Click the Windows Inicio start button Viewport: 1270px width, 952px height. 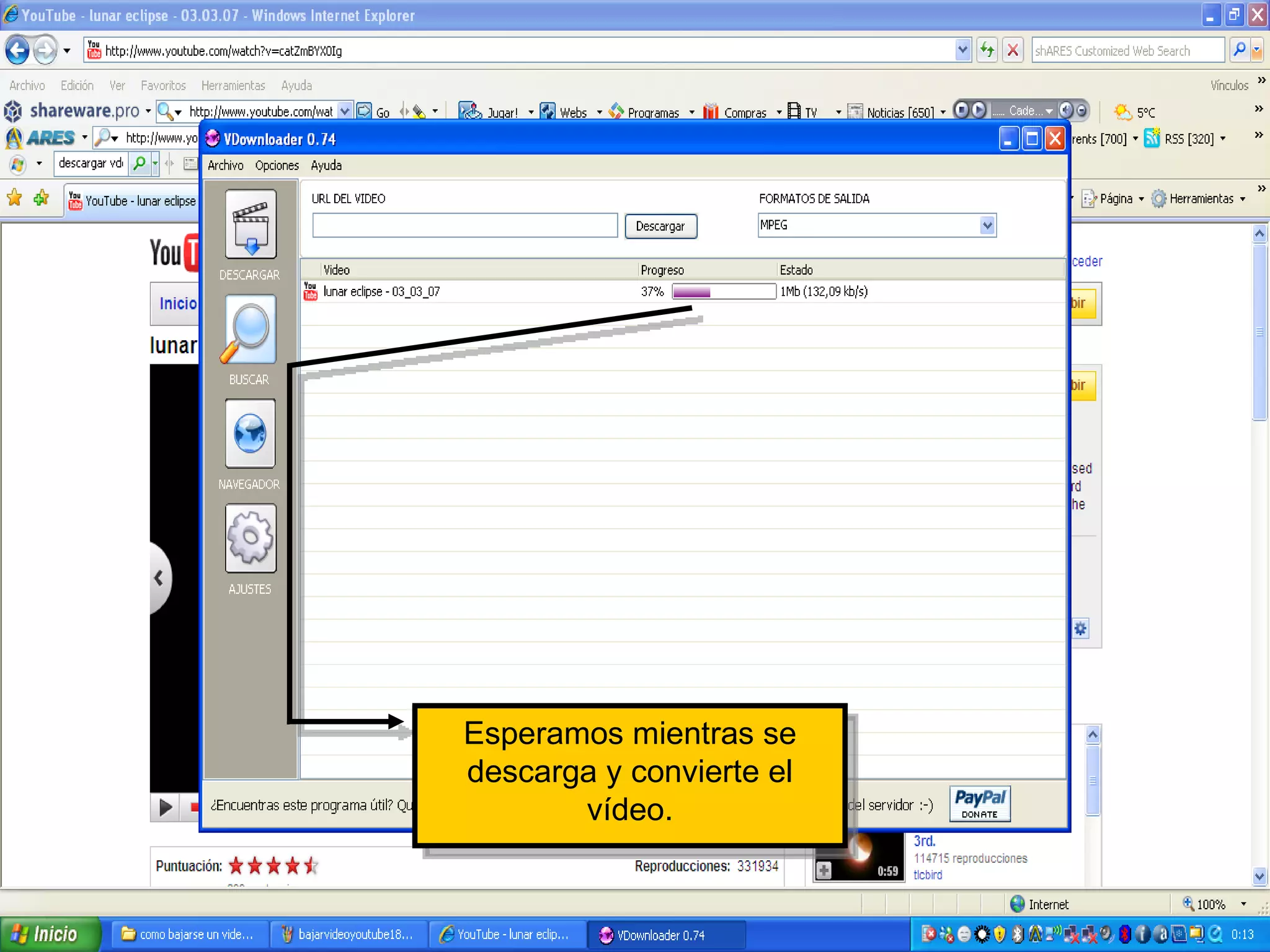click(x=50, y=934)
